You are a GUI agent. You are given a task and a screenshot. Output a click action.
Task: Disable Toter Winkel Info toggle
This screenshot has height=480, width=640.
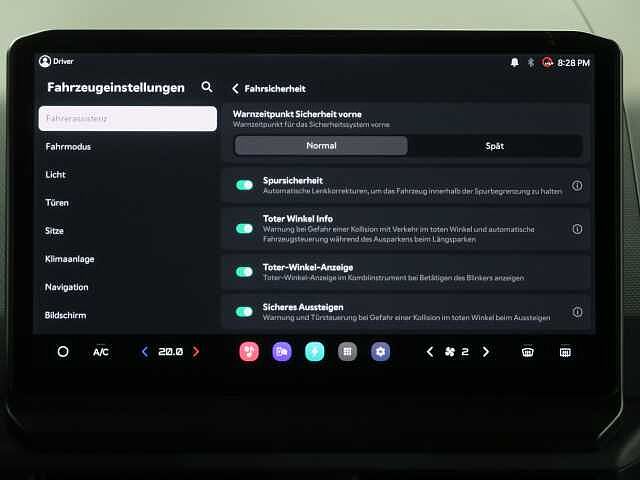coord(244,228)
